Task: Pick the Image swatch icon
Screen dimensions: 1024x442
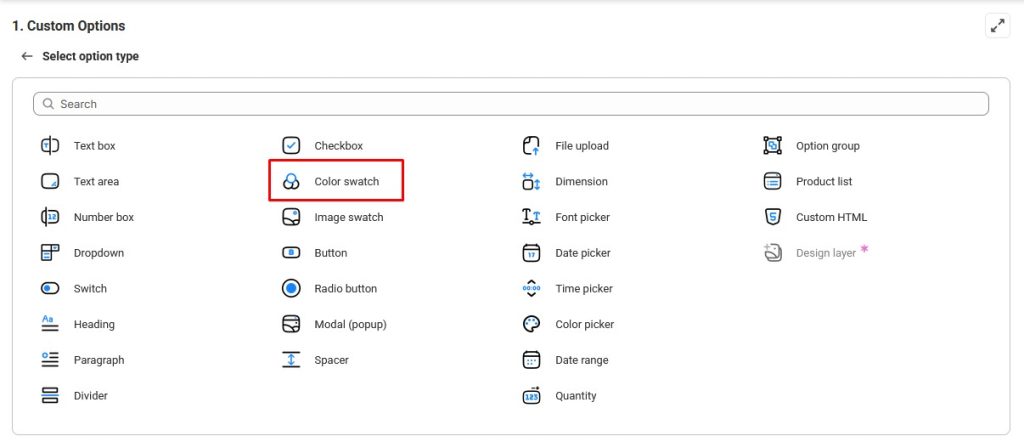Action: 291,217
